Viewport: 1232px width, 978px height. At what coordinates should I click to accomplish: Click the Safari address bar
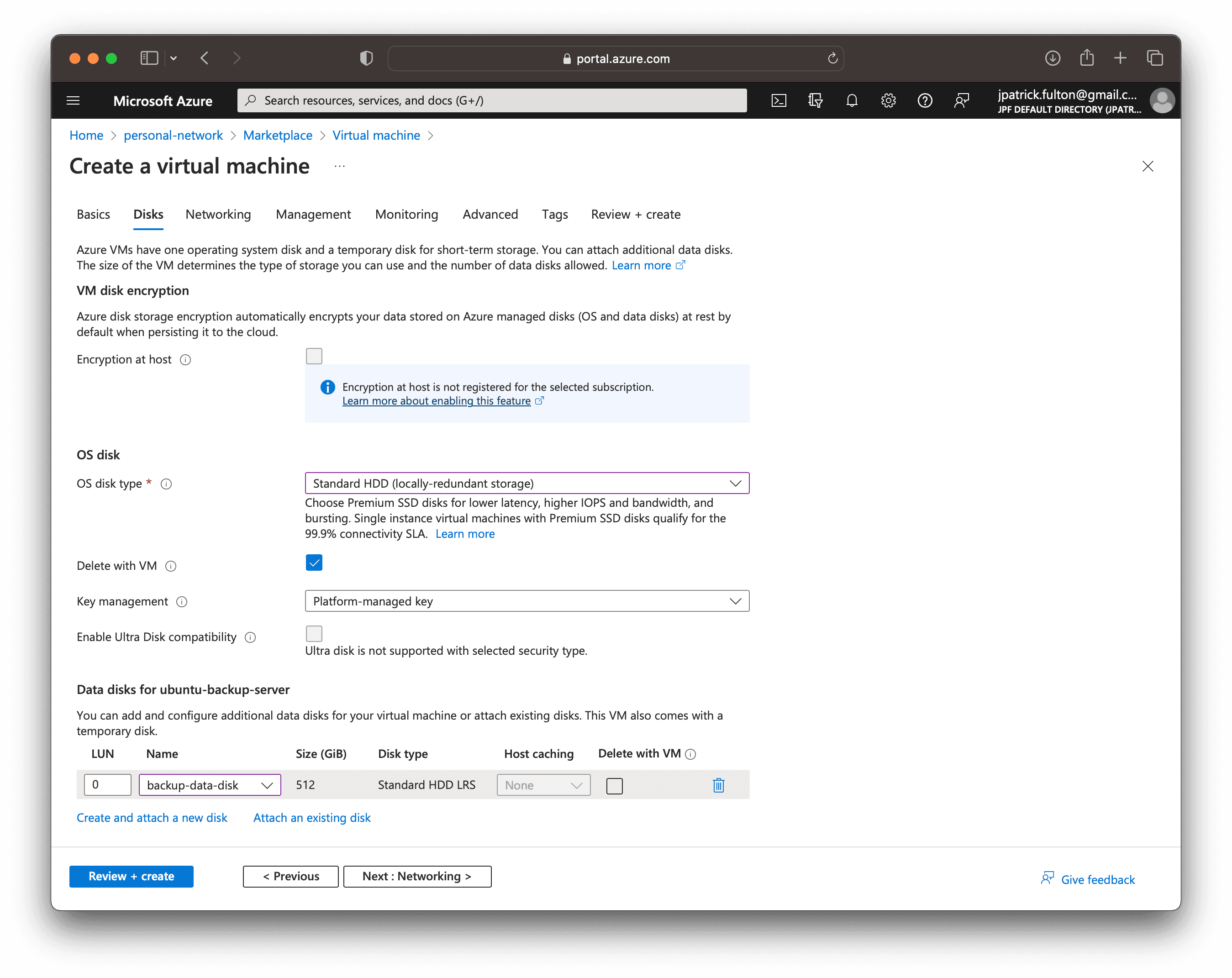coord(616,58)
